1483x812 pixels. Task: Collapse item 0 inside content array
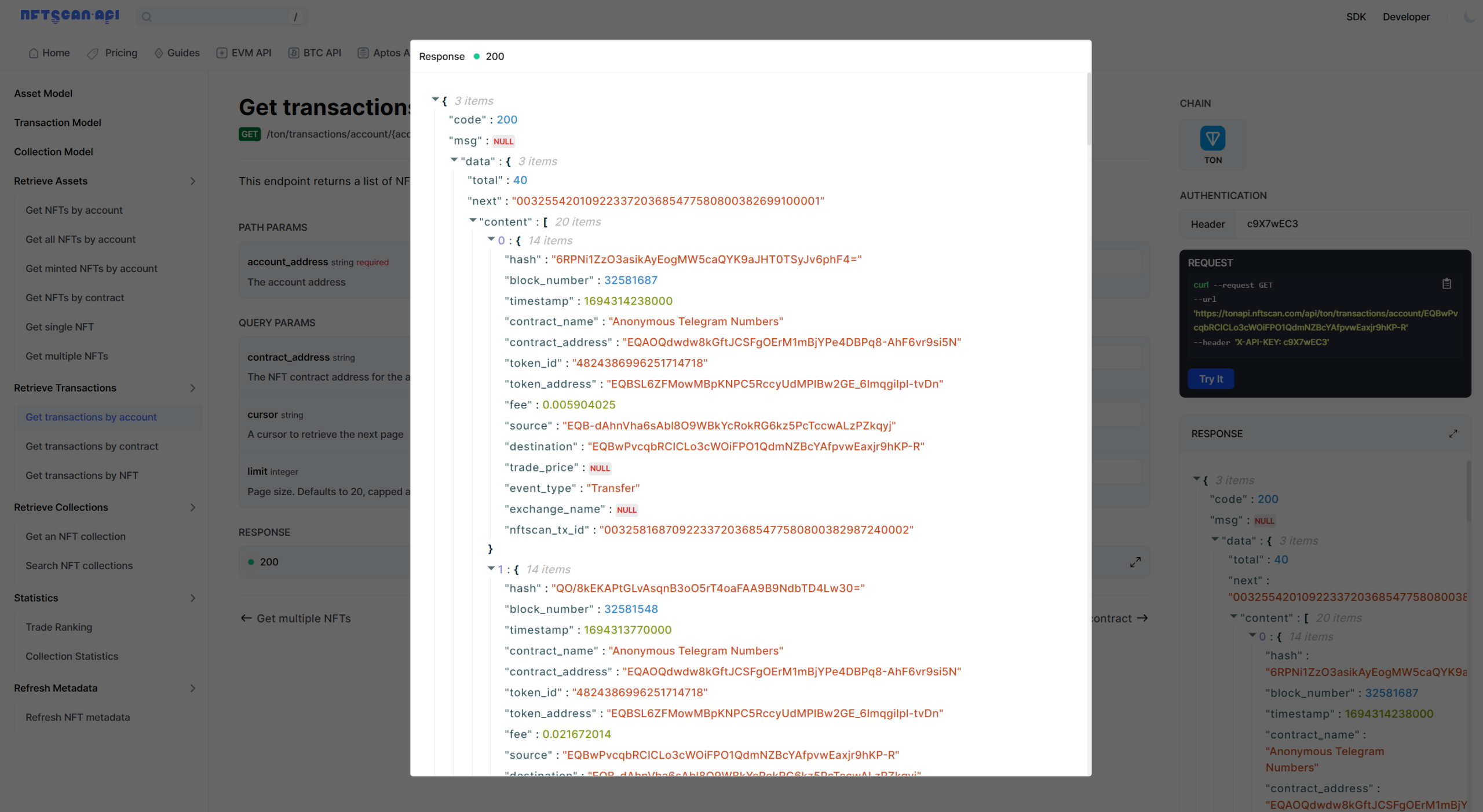pyautogui.click(x=491, y=240)
